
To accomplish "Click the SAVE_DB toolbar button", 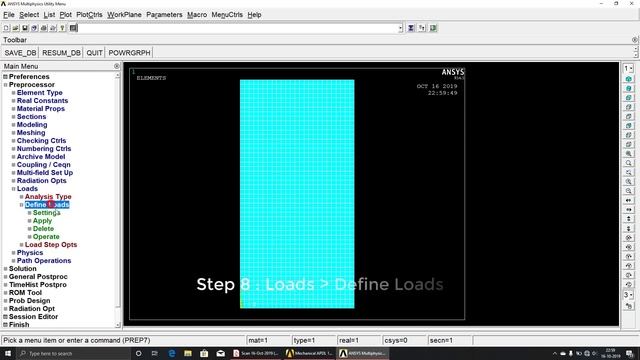I will (20, 53).
